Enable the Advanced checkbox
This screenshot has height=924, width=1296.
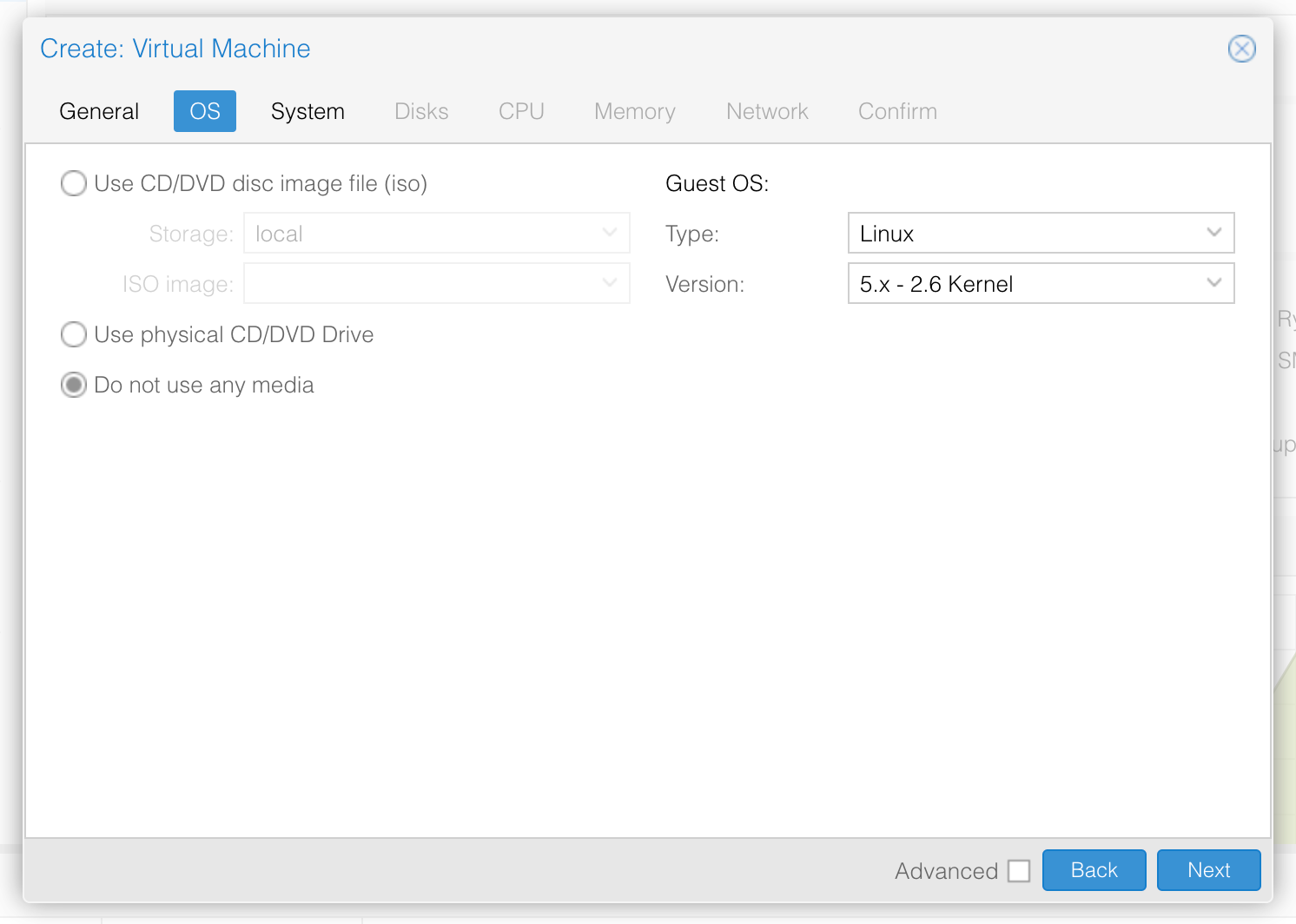pyautogui.click(x=1019, y=871)
